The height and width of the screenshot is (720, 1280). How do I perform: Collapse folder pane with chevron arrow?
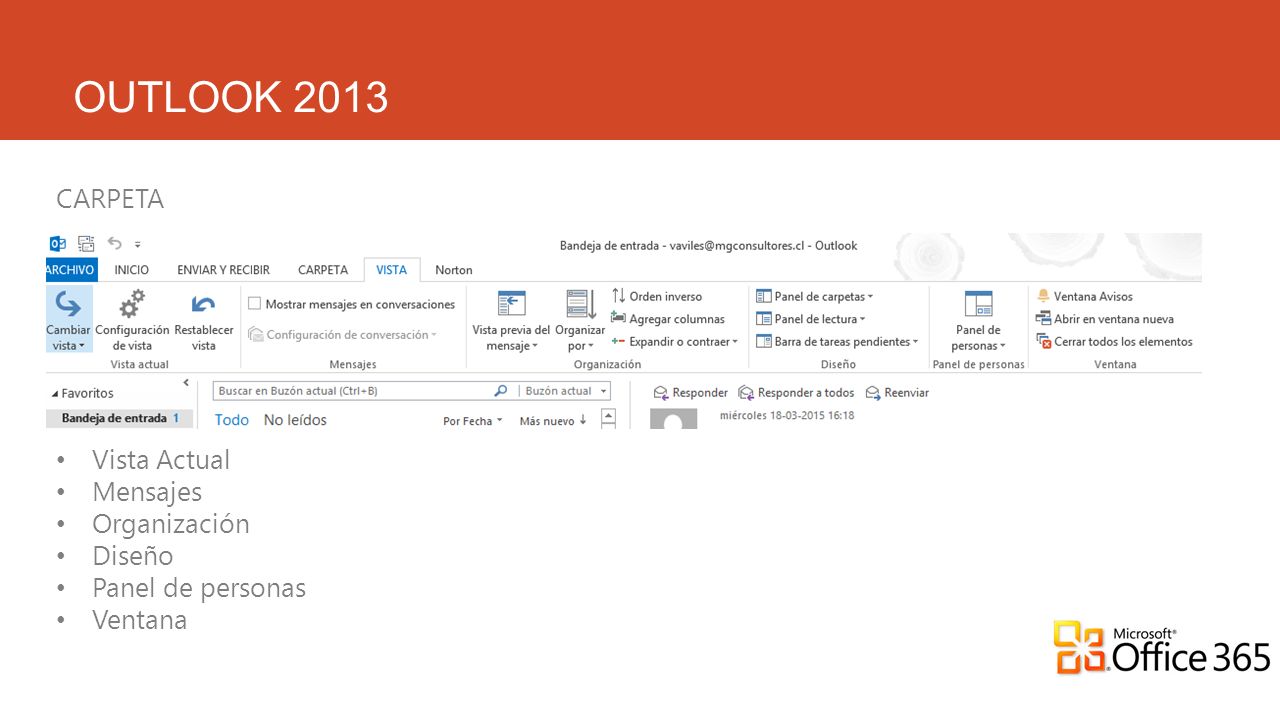[x=186, y=383]
